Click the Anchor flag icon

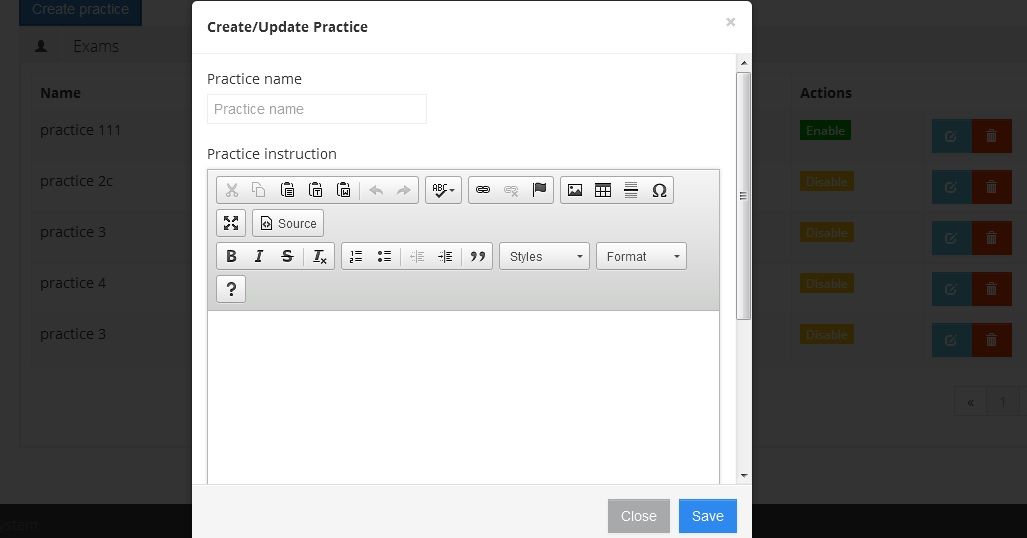click(539, 190)
